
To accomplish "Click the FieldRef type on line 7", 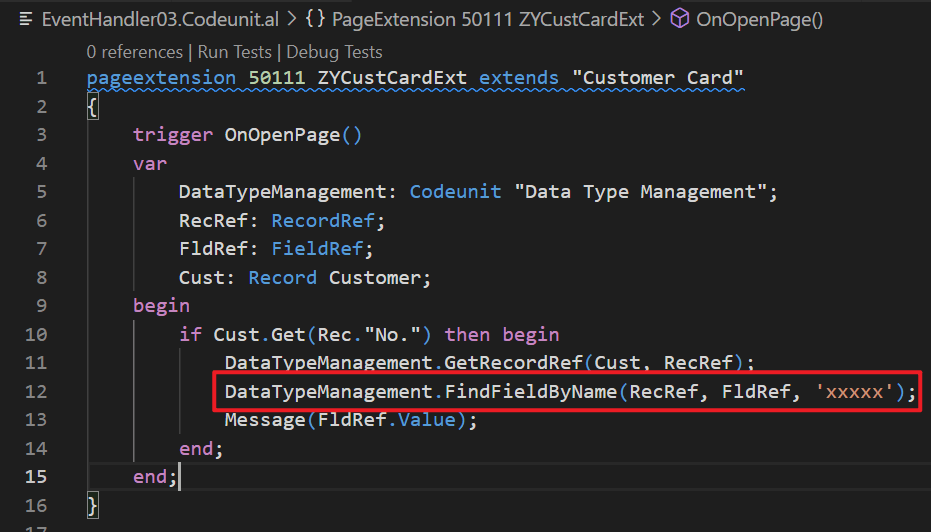I will [317, 249].
